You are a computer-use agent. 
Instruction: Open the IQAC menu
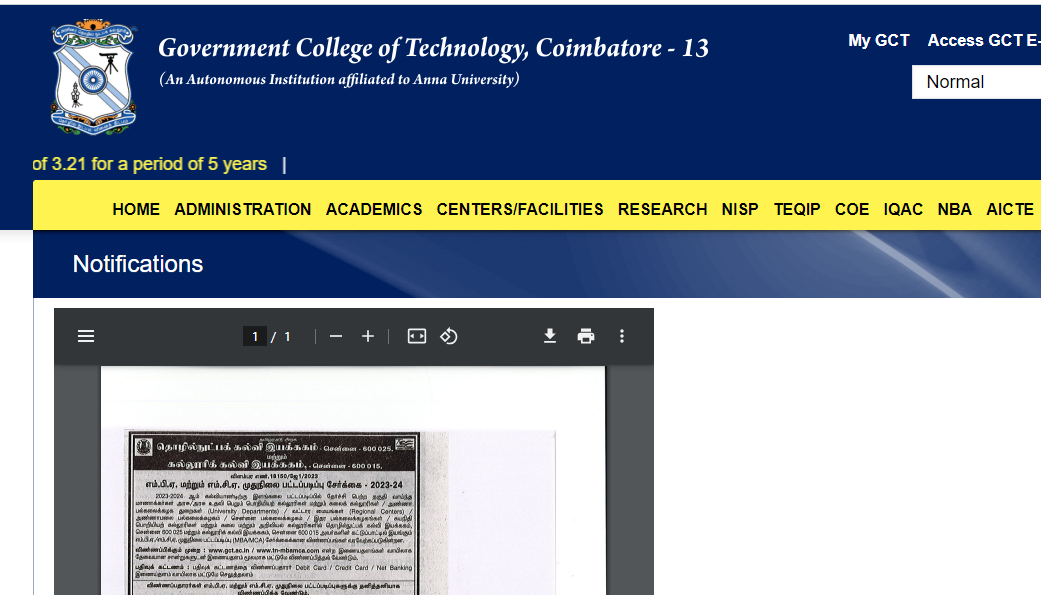point(903,209)
